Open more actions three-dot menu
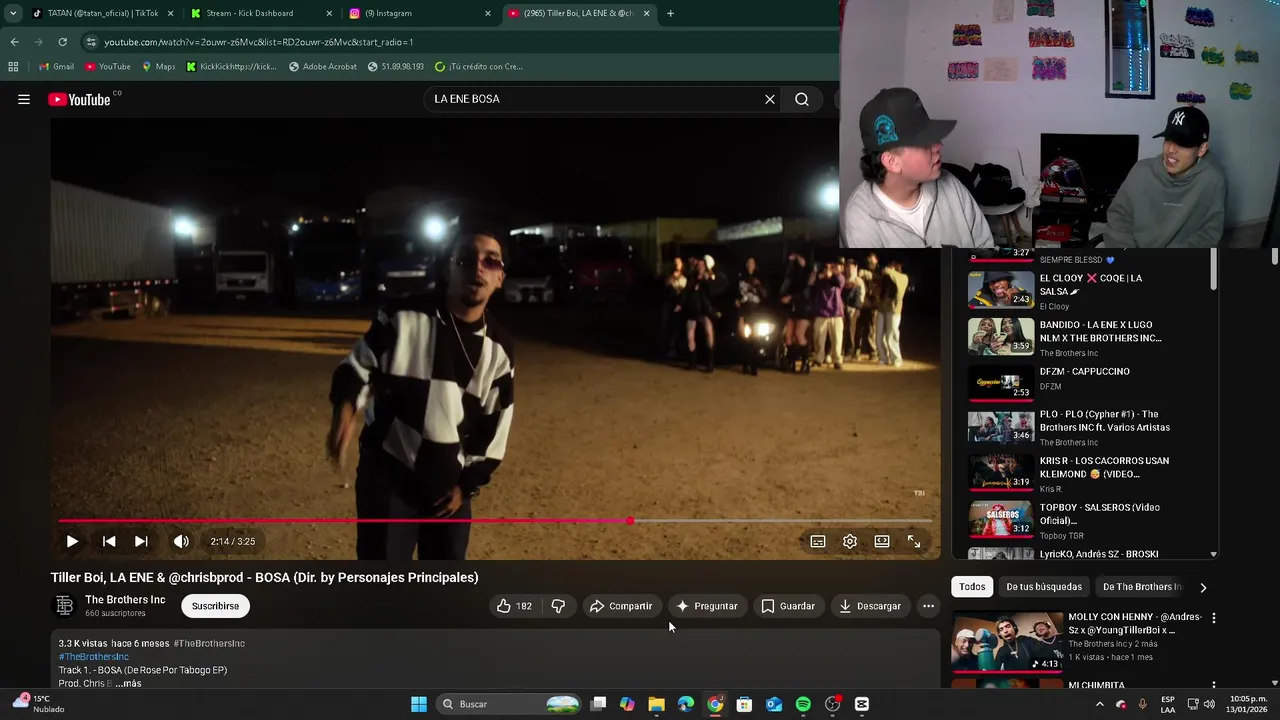 tap(928, 606)
